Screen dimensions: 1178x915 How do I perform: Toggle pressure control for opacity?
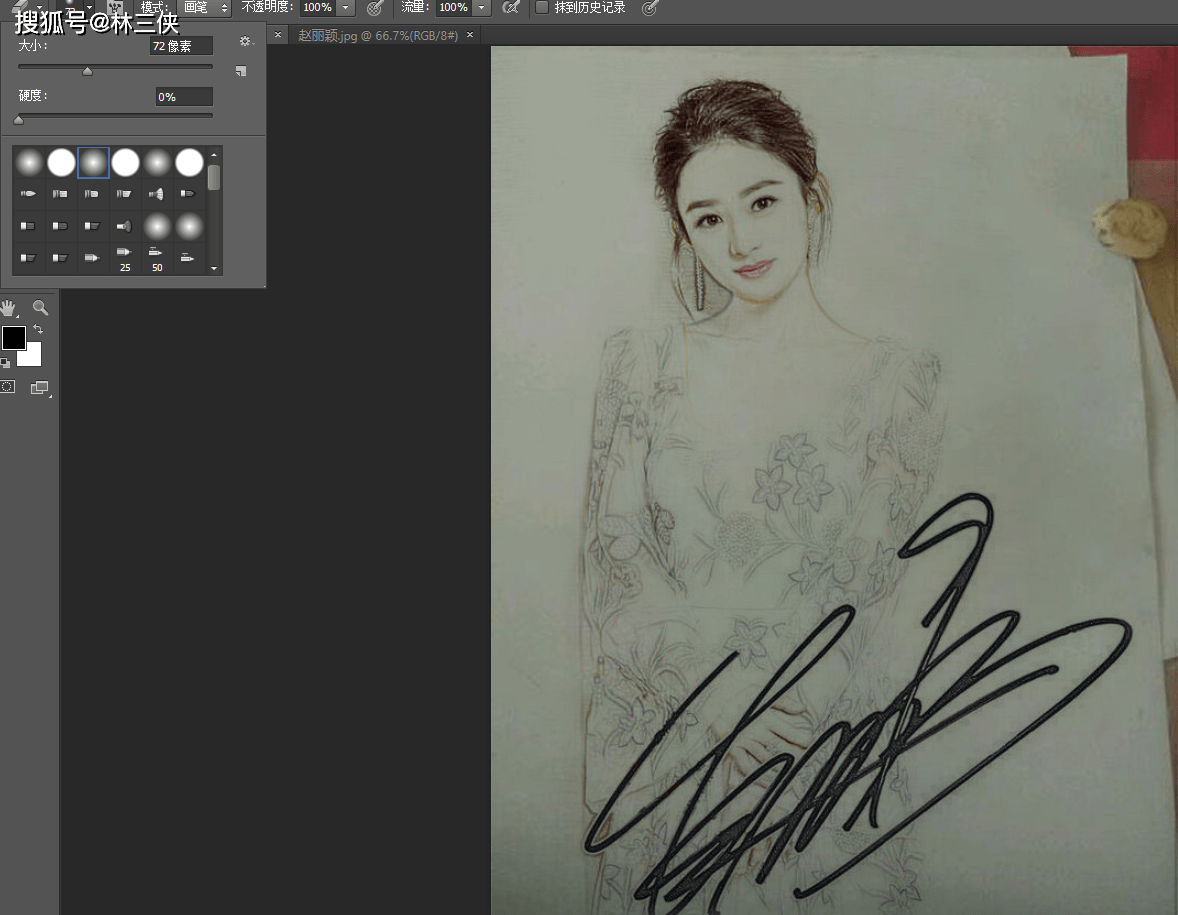point(375,8)
